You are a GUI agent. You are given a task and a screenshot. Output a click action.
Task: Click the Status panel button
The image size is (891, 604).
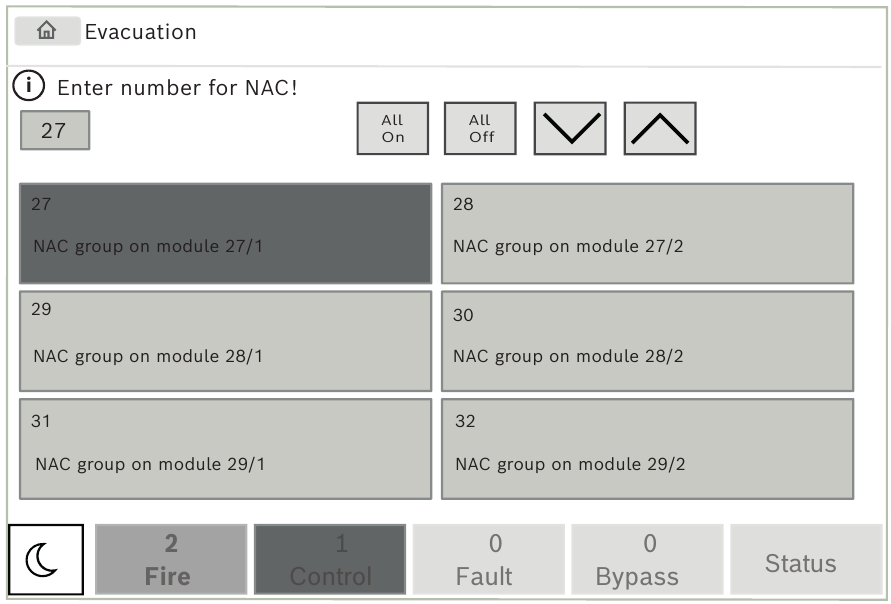point(806,559)
